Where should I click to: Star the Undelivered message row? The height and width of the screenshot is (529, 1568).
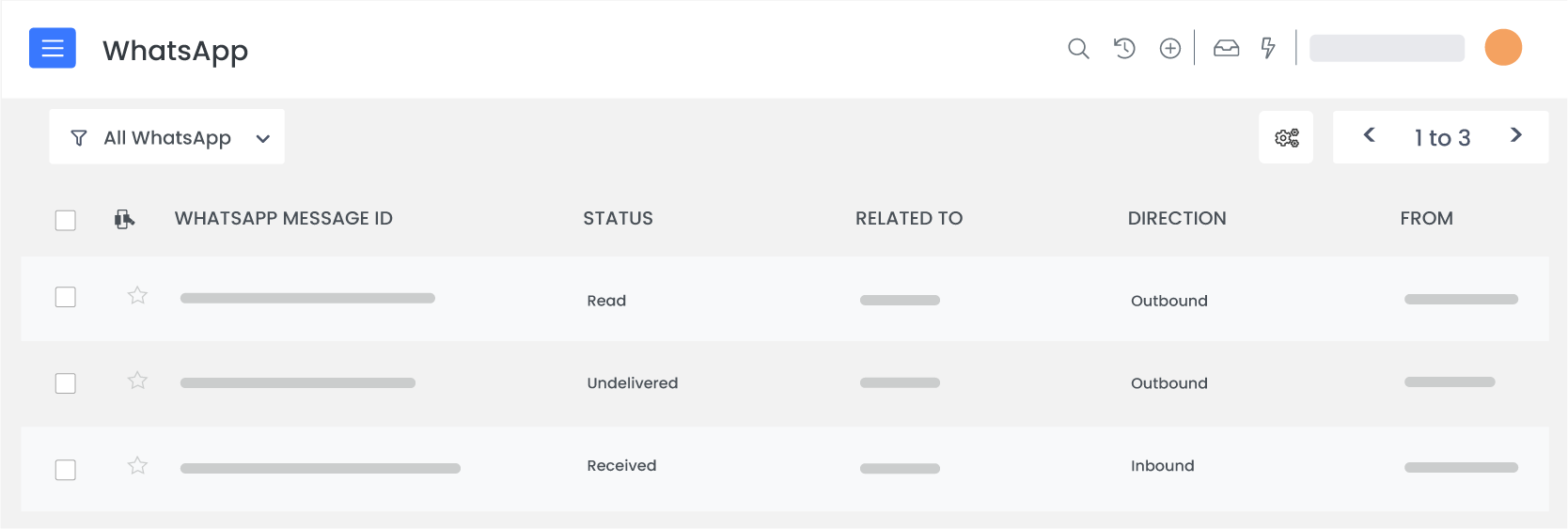[x=137, y=381]
